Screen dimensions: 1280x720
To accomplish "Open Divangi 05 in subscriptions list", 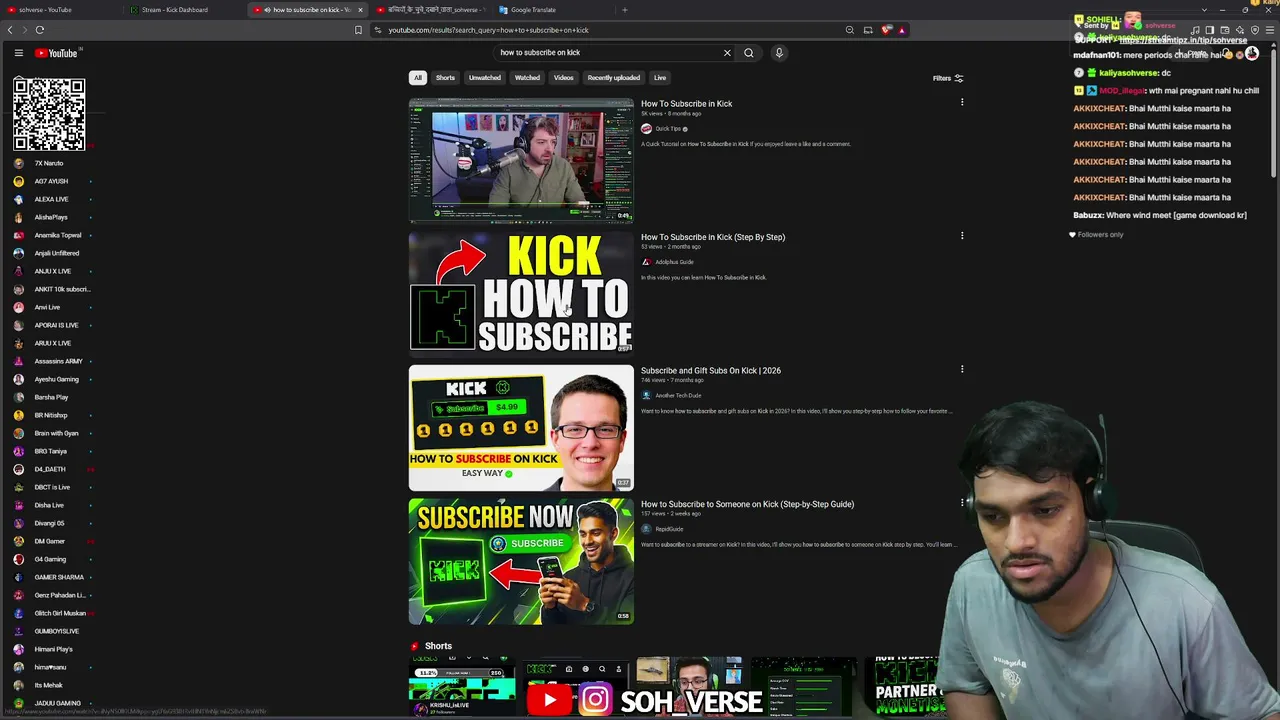I will pos(50,523).
